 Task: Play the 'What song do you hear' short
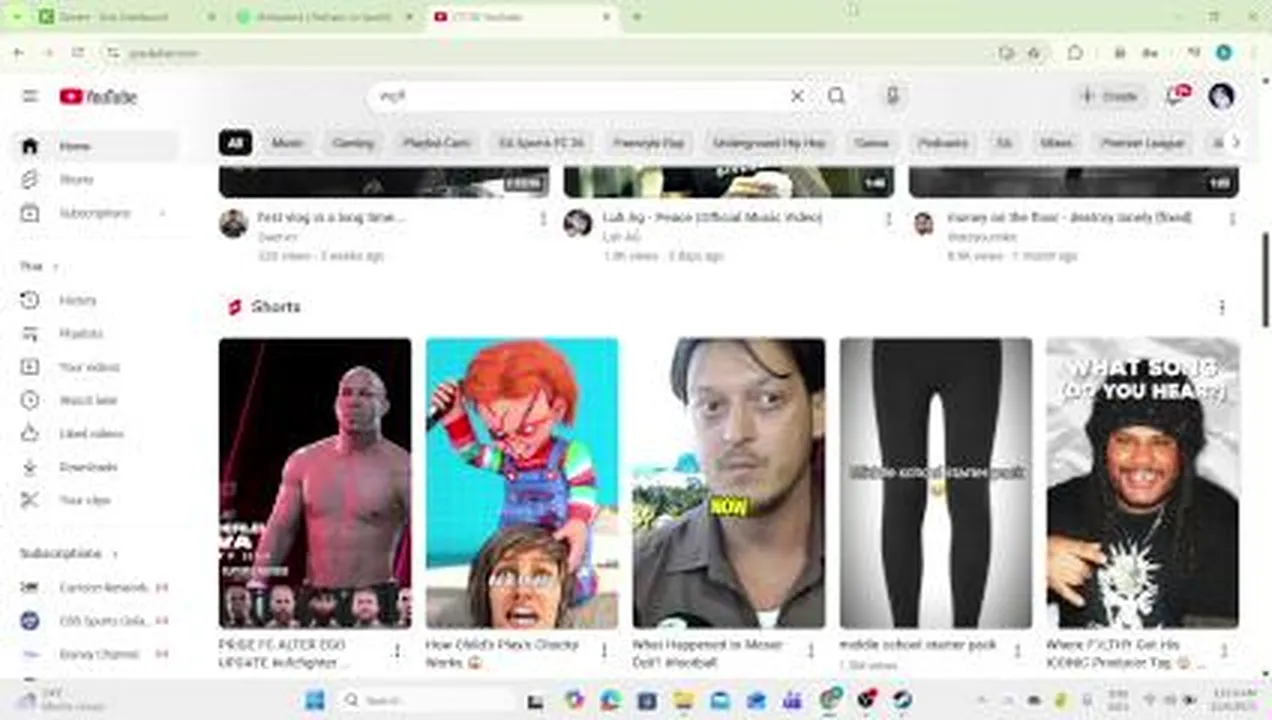point(1143,483)
